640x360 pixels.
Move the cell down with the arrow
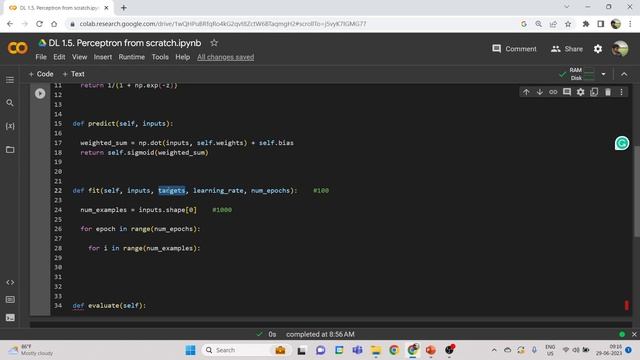tap(540, 92)
